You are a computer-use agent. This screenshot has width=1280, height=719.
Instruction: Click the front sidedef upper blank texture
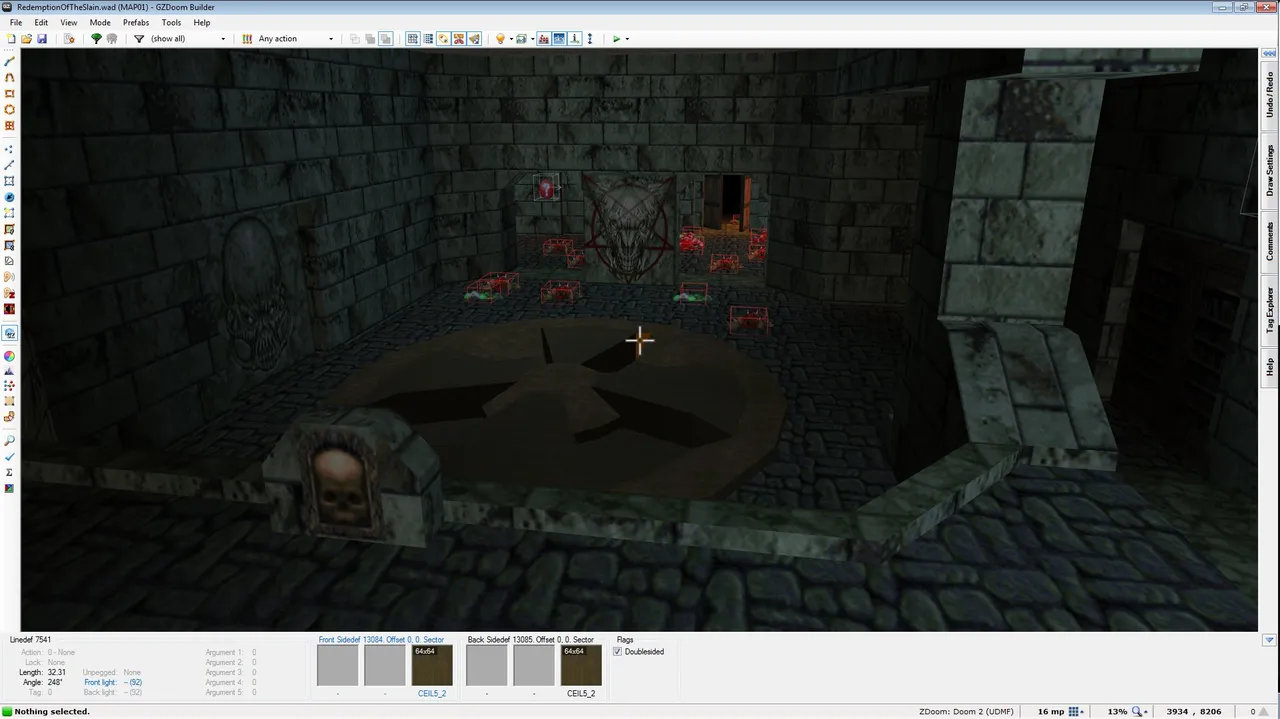pyautogui.click(x=337, y=665)
